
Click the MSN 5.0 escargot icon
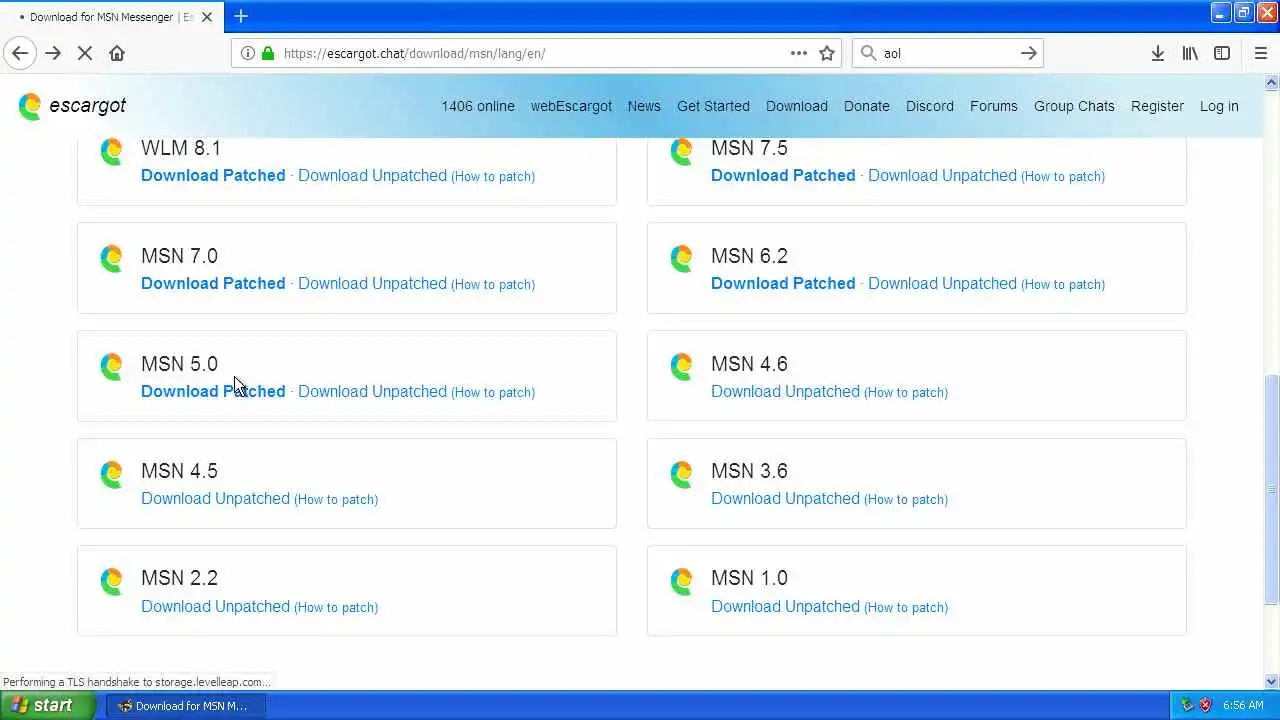112,366
